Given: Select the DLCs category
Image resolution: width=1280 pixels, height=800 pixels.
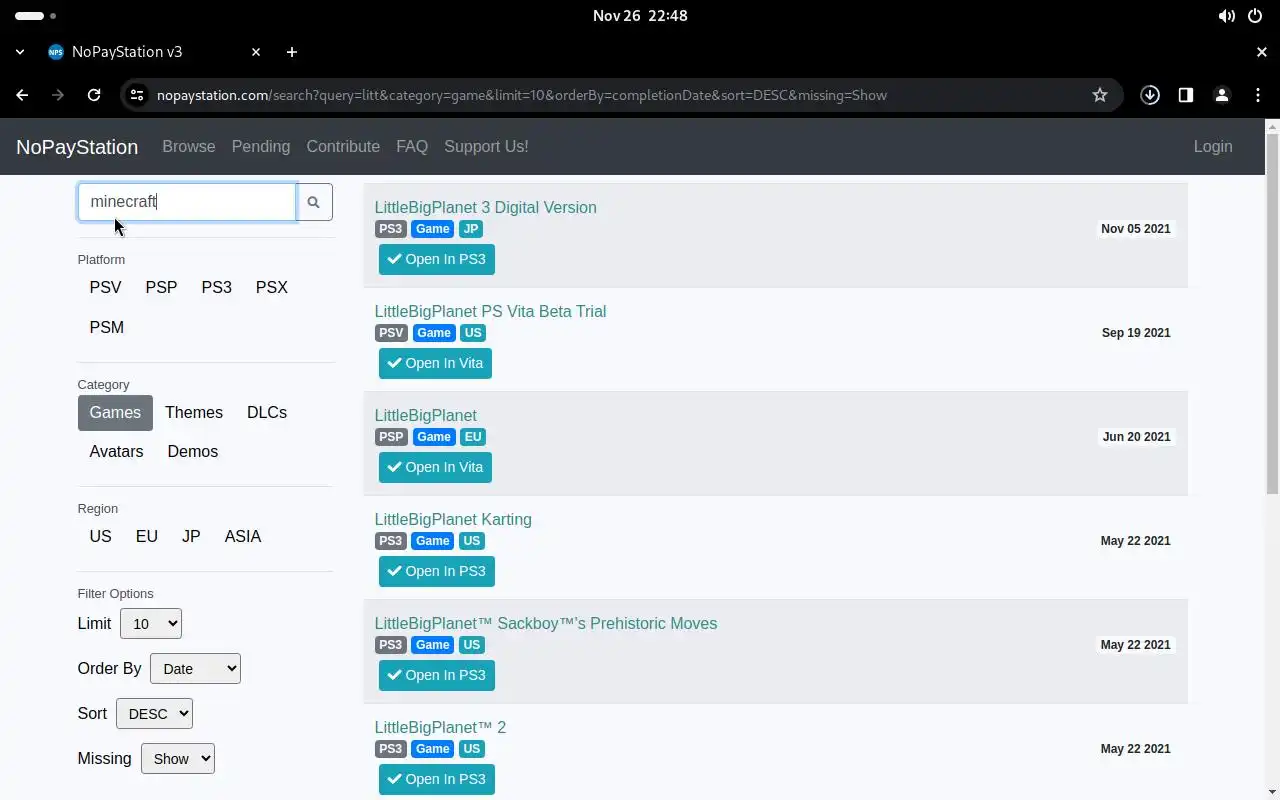Looking at the screenshot, I should tap(267, 413).
